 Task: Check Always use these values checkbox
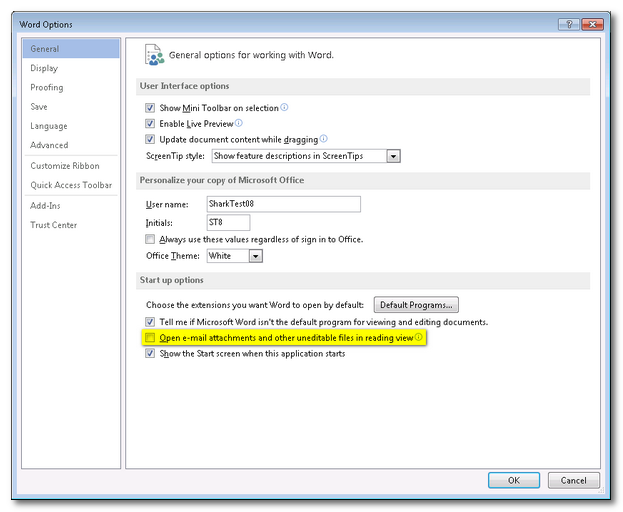point(150,239)
